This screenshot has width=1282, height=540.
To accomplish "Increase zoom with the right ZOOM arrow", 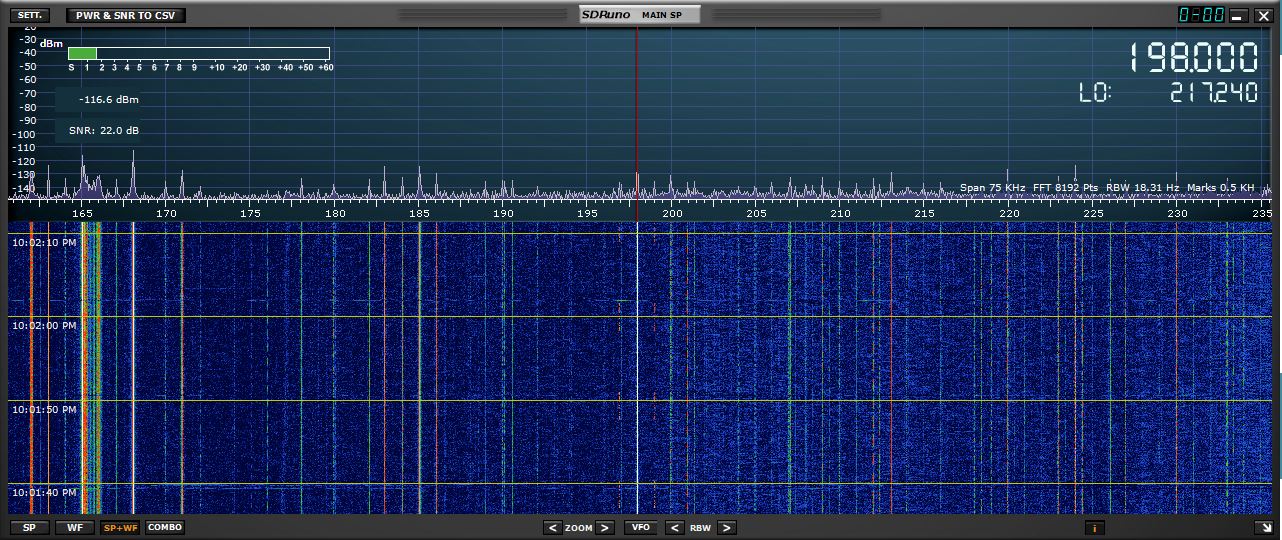I will pos(604,528).
